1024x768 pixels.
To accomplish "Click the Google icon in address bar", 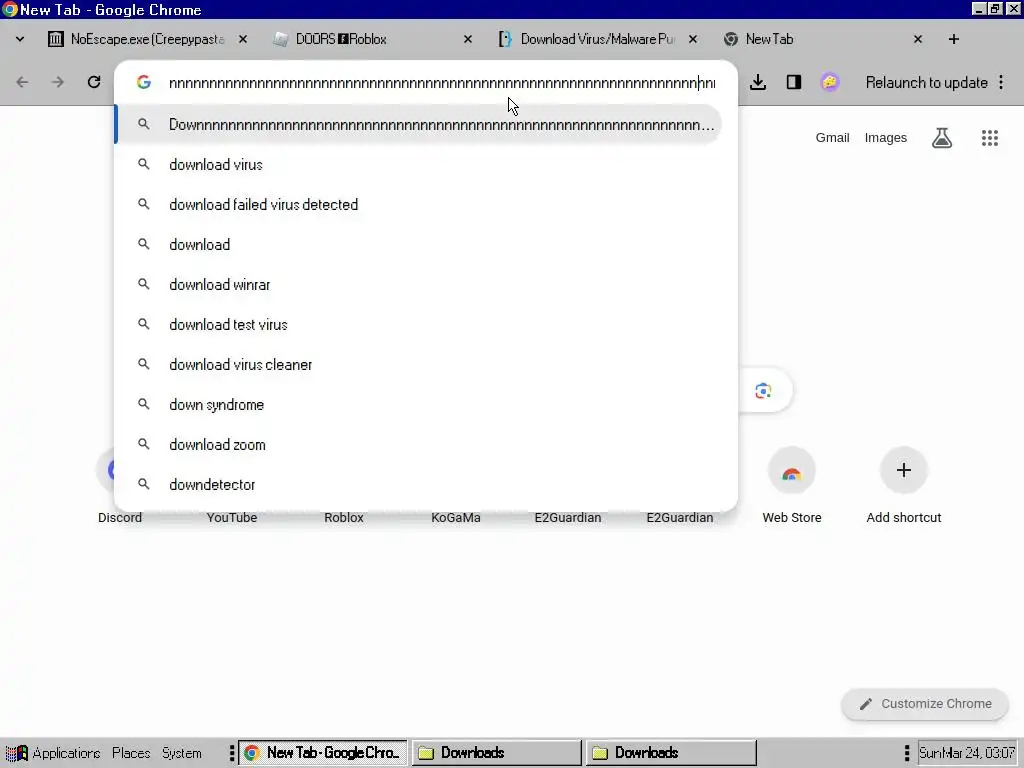I will (144, 82).
